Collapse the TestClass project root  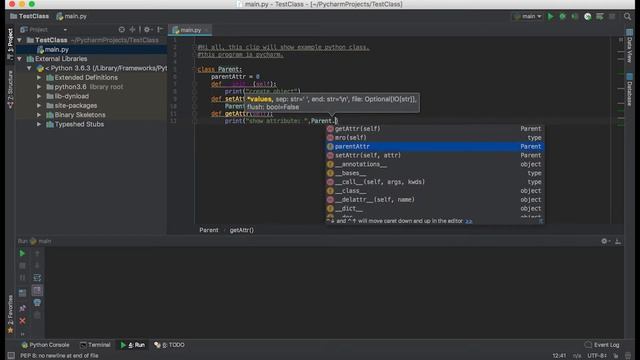pyautogui.click(x=20, y=40)
